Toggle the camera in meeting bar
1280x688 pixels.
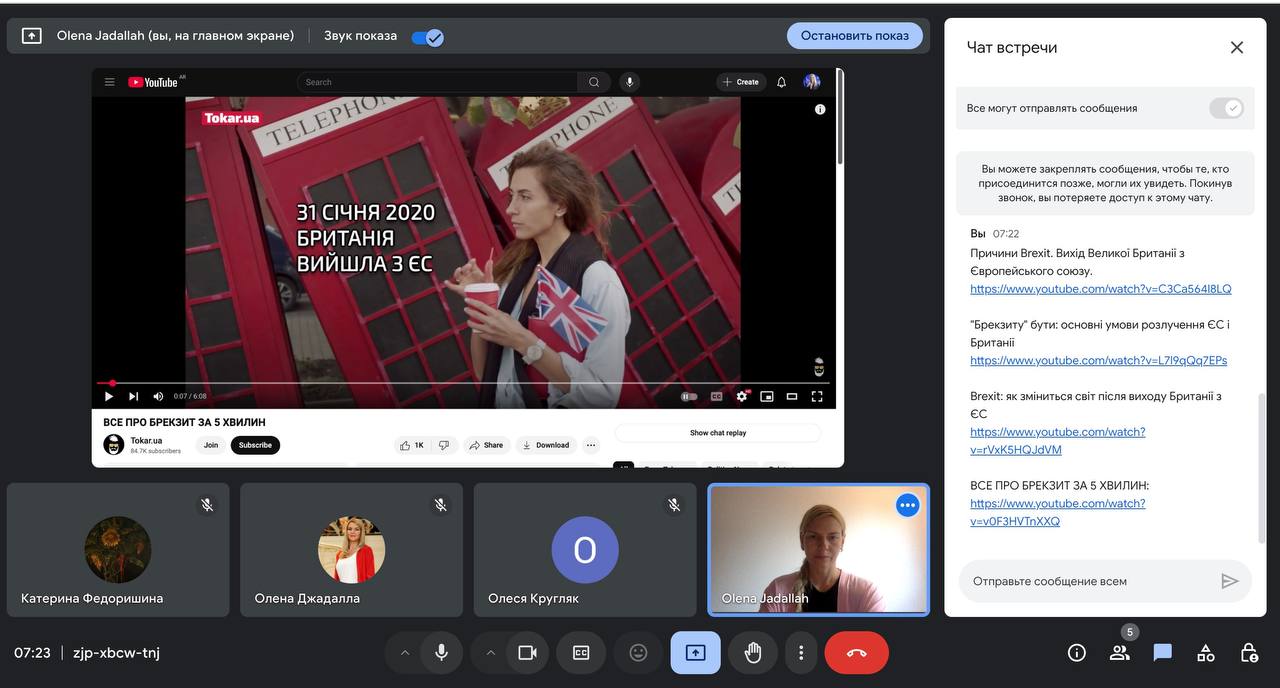click(x=527, y=653)
